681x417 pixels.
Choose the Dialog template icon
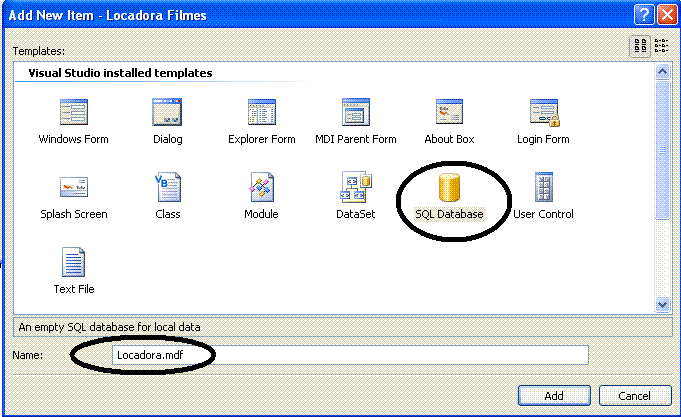click(x=167, y=112)
